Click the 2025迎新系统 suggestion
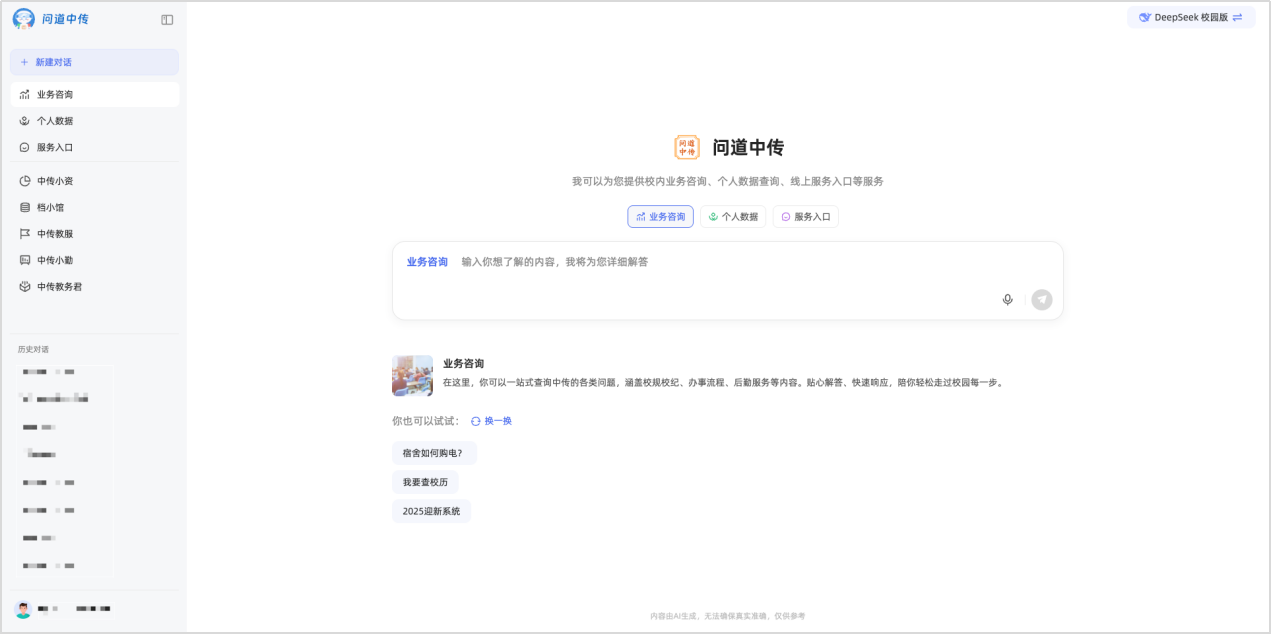Screen dimensions: 1272x635 (x=431, y=511)
